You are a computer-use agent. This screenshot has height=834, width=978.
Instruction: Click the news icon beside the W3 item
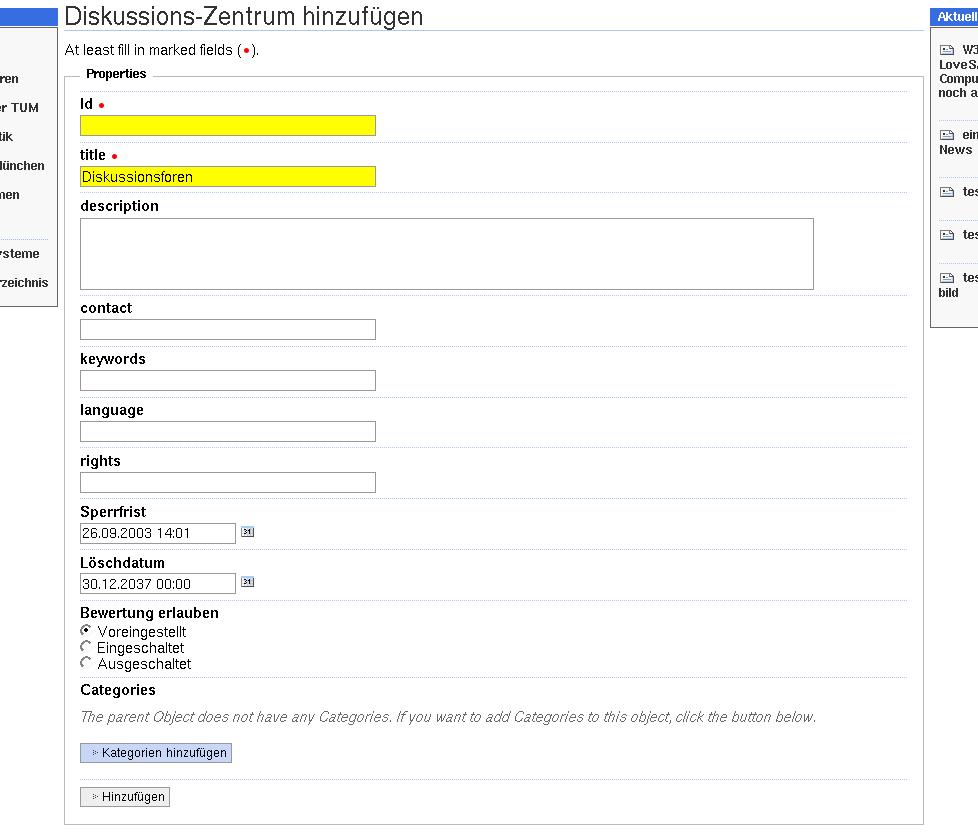click(x=947, y=50)
